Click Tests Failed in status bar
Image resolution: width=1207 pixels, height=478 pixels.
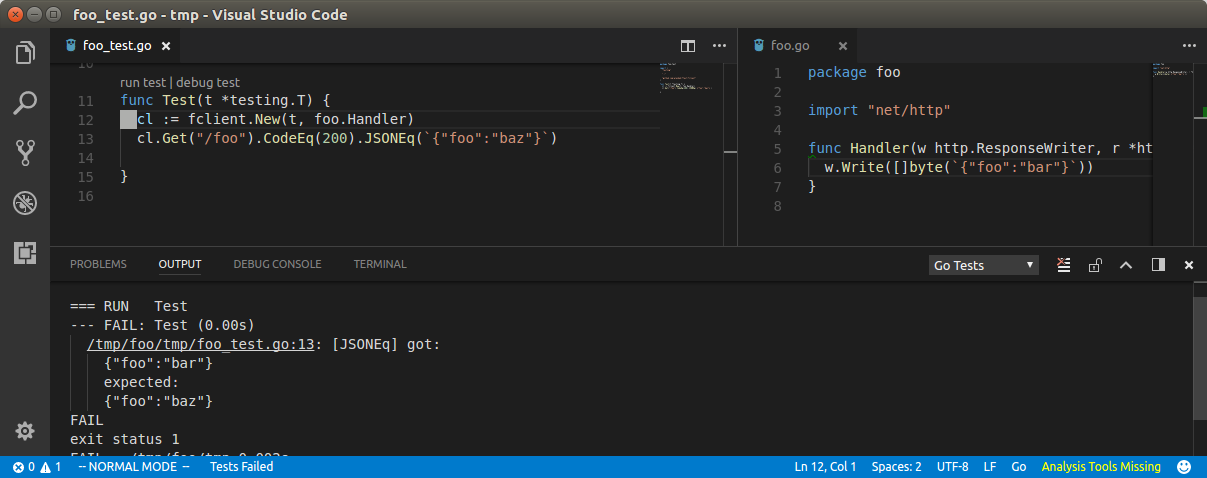point(241,467)
